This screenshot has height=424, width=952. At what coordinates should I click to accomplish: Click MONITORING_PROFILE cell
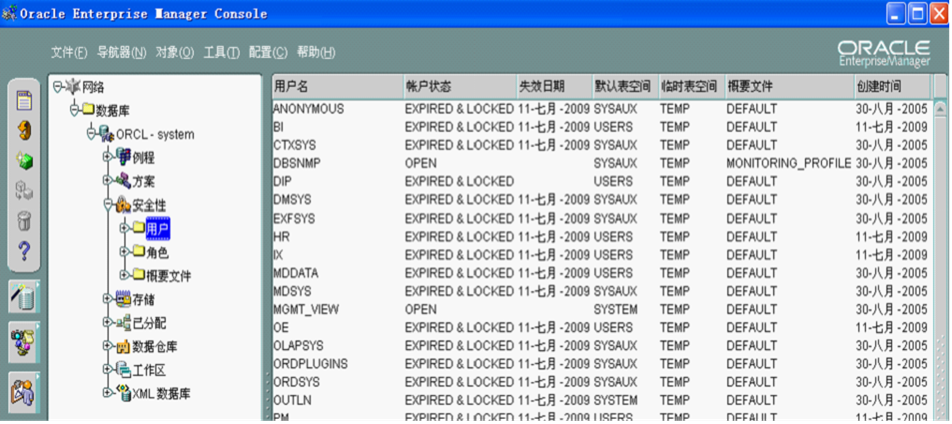[789, 163]
